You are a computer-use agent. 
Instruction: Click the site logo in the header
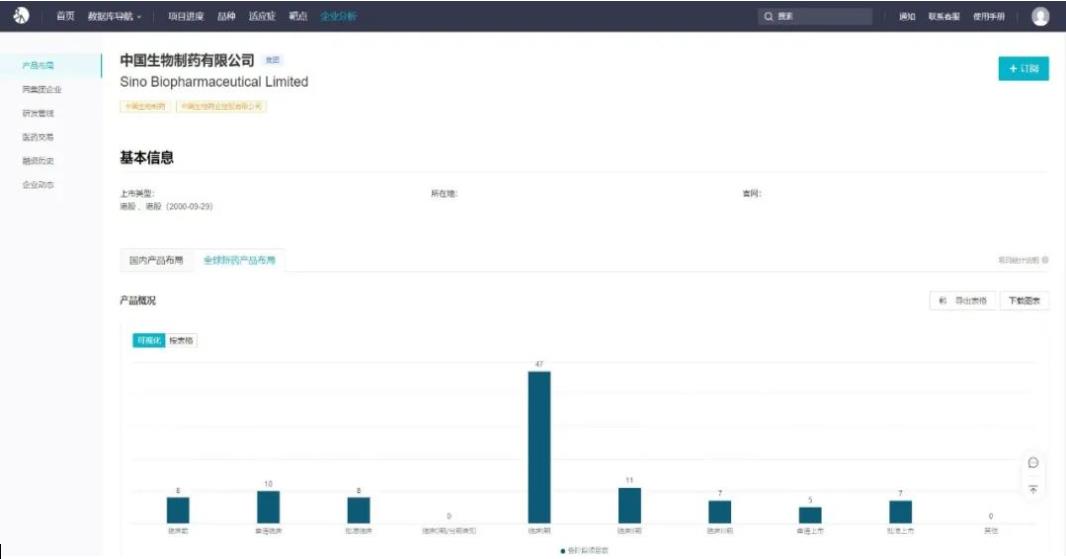(21, 16)
